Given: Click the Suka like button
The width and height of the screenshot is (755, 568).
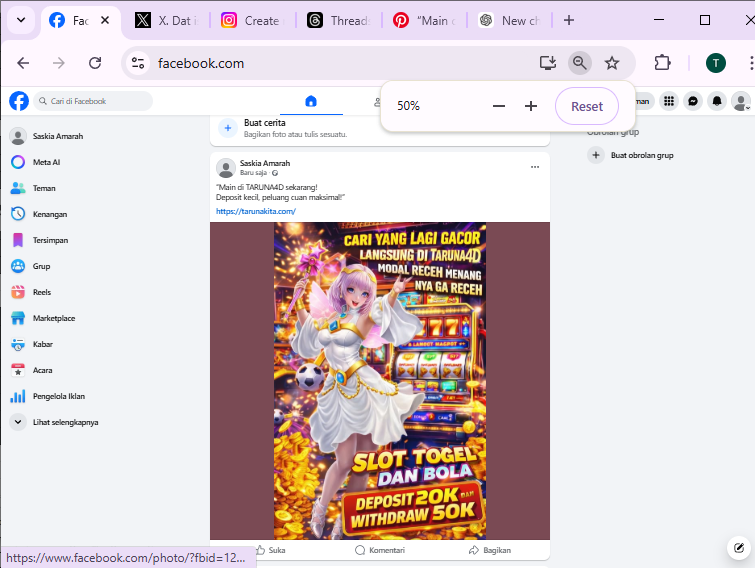Looking at the screenshot, I should [x=271, y=550].
